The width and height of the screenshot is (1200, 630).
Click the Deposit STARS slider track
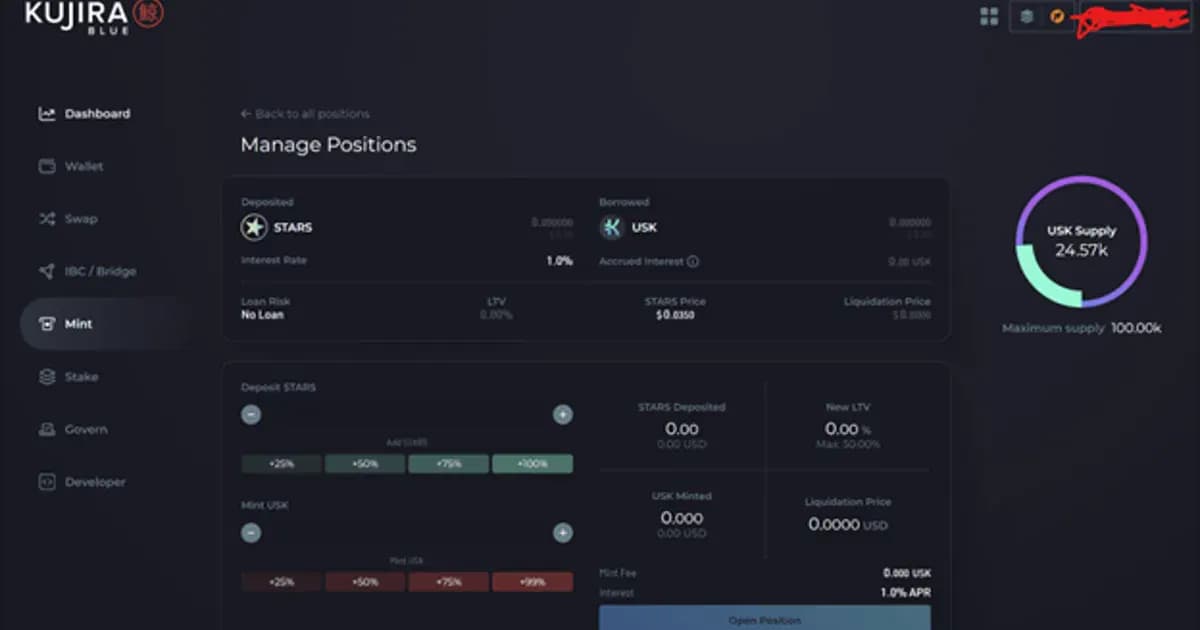tap(407, 414)
